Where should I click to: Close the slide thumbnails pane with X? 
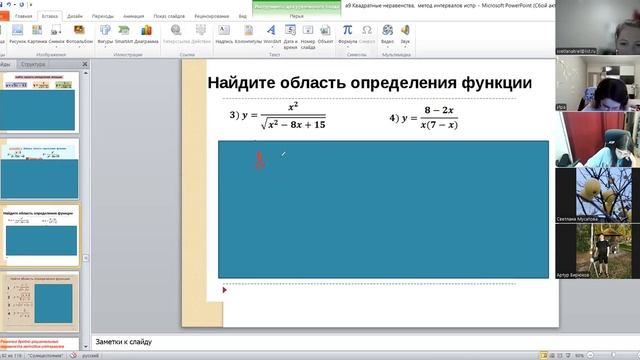[x=84, y=64]
